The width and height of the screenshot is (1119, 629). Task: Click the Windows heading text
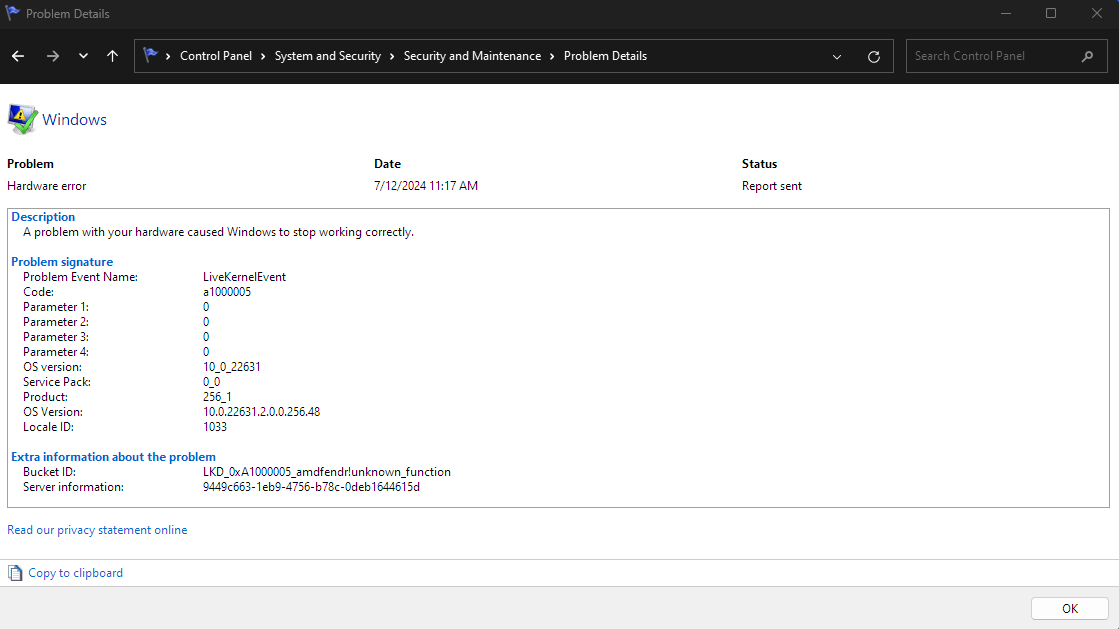tap(74, 119)
